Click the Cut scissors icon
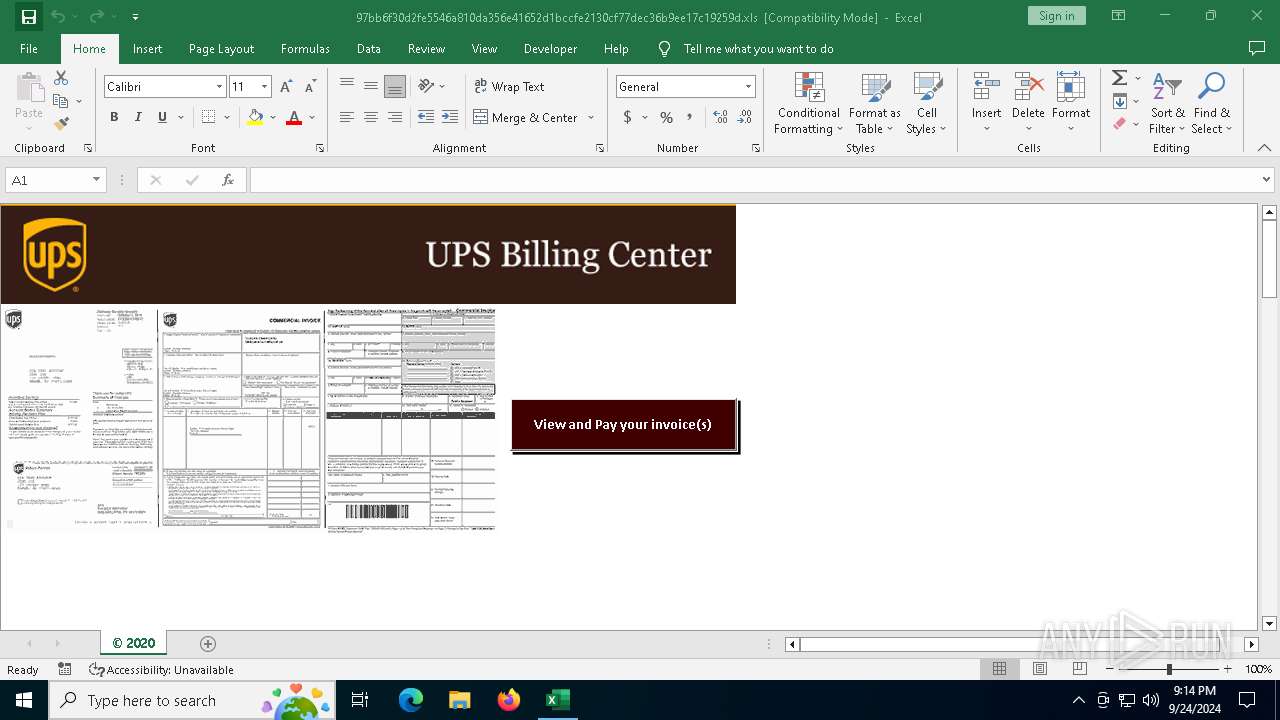This screenshot has height=720, width=1280. (61, 78)
